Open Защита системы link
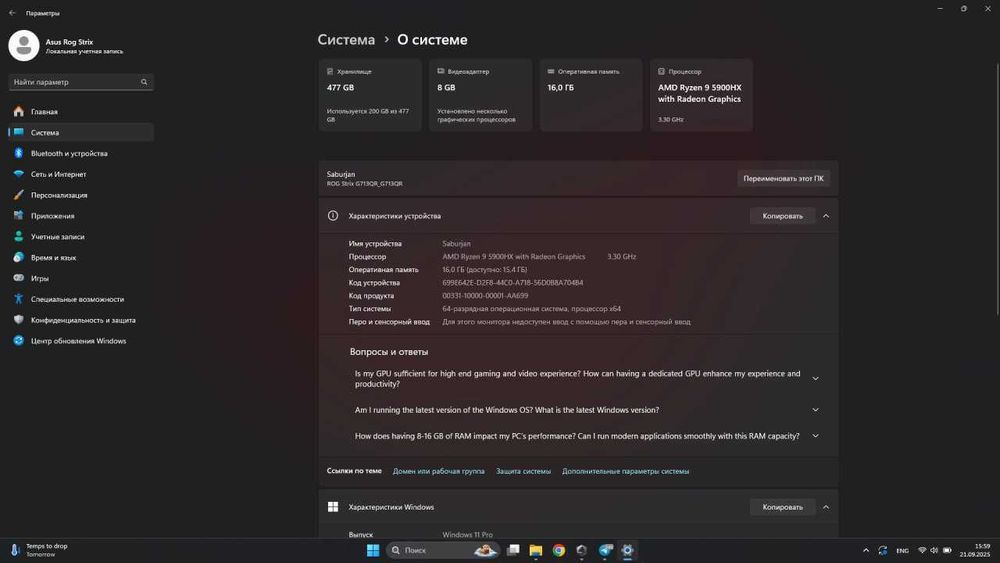 click(523, 471)
